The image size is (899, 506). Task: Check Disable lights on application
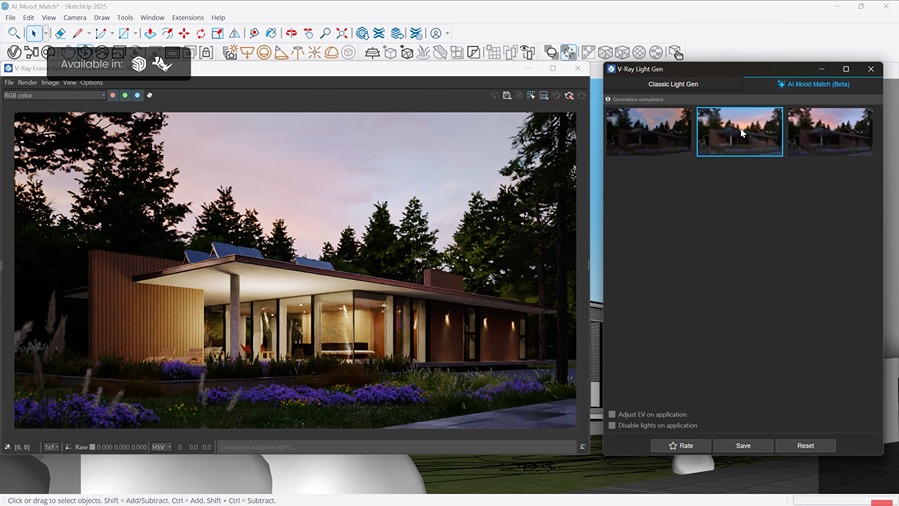coord(613,425)
